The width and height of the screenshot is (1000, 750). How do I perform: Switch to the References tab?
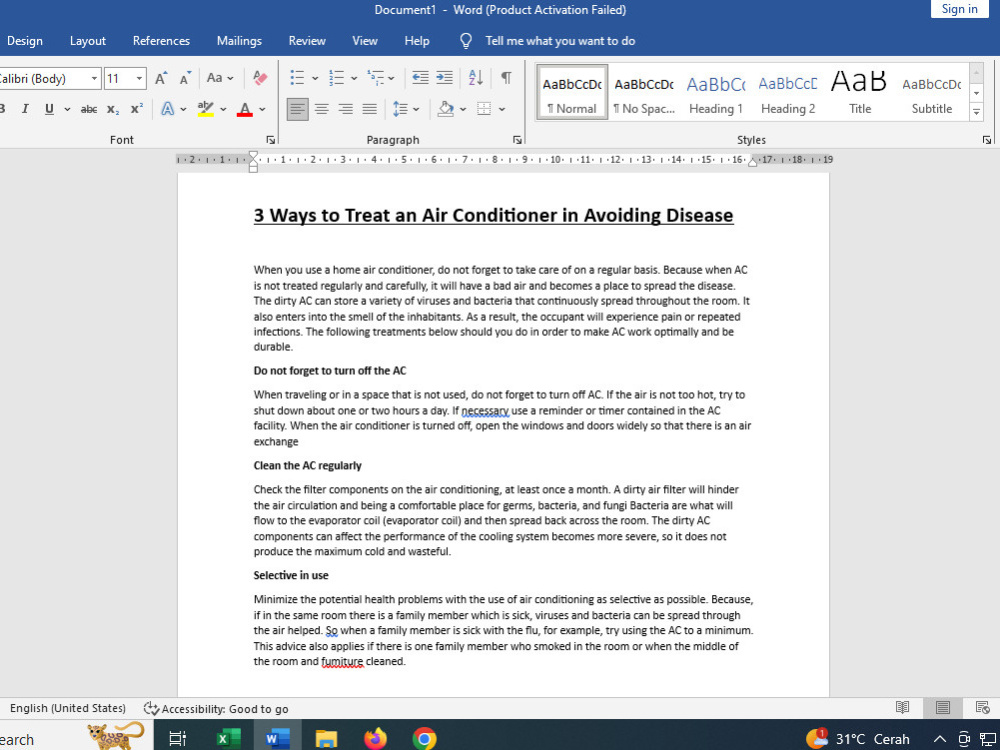pyautogui.click(x=161, y=41)
